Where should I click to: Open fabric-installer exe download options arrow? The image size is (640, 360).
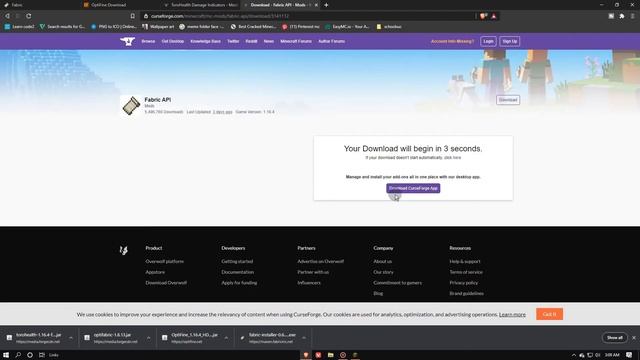click(304, 338)
